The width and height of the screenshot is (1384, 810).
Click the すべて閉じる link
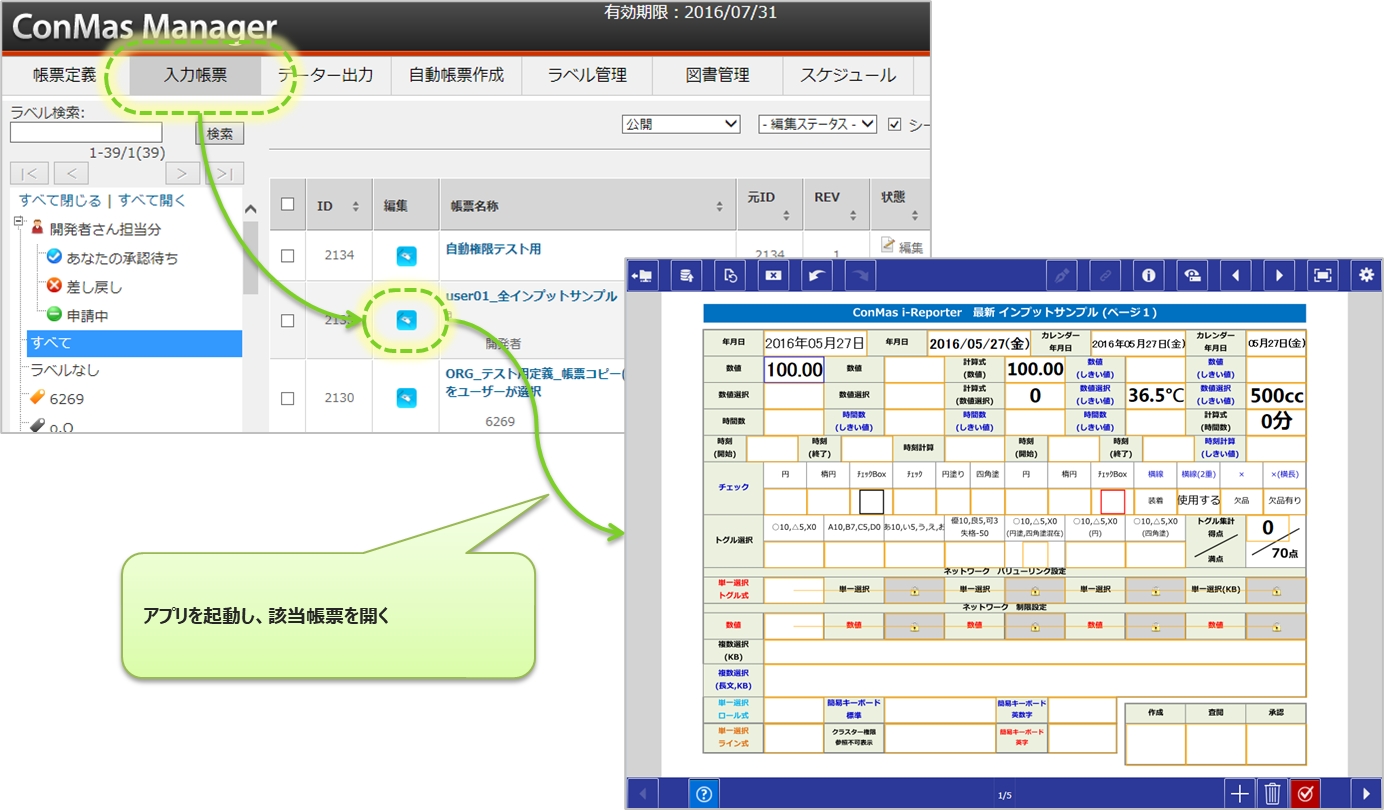[x=60, y=200]
